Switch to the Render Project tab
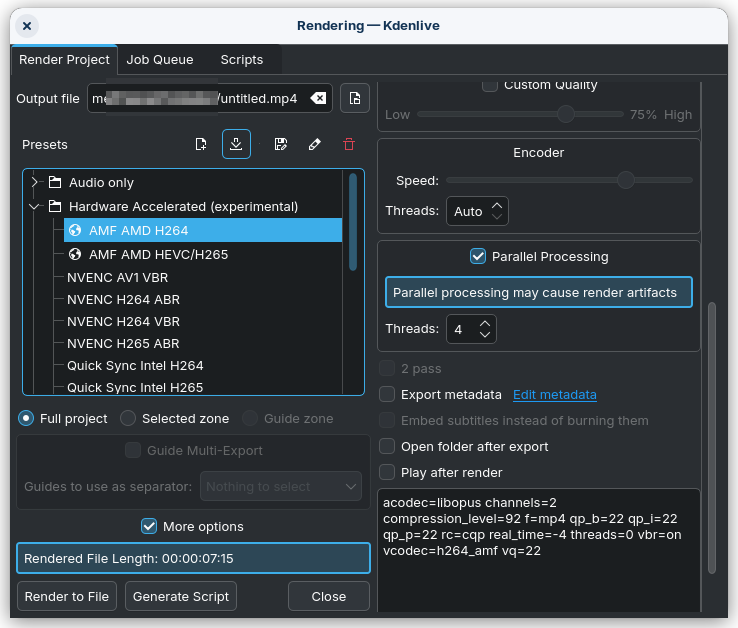The width and height of the screenshot is (738, 628). click(x=64, y=60)
